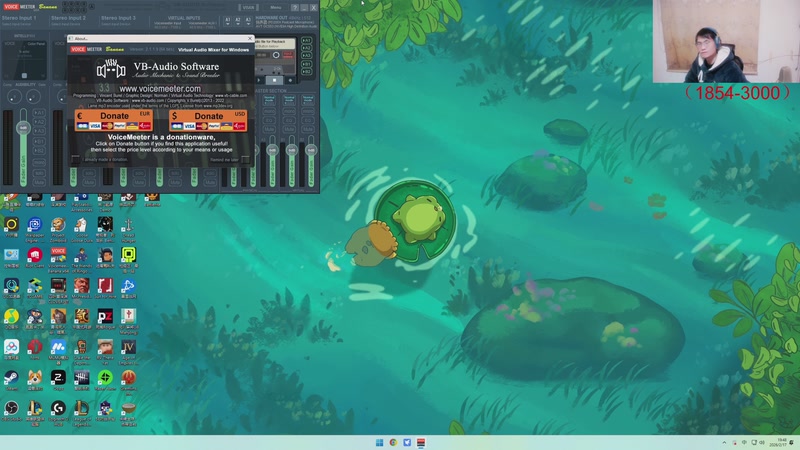Open League of Legends desktop shortcut

(81, 412)
